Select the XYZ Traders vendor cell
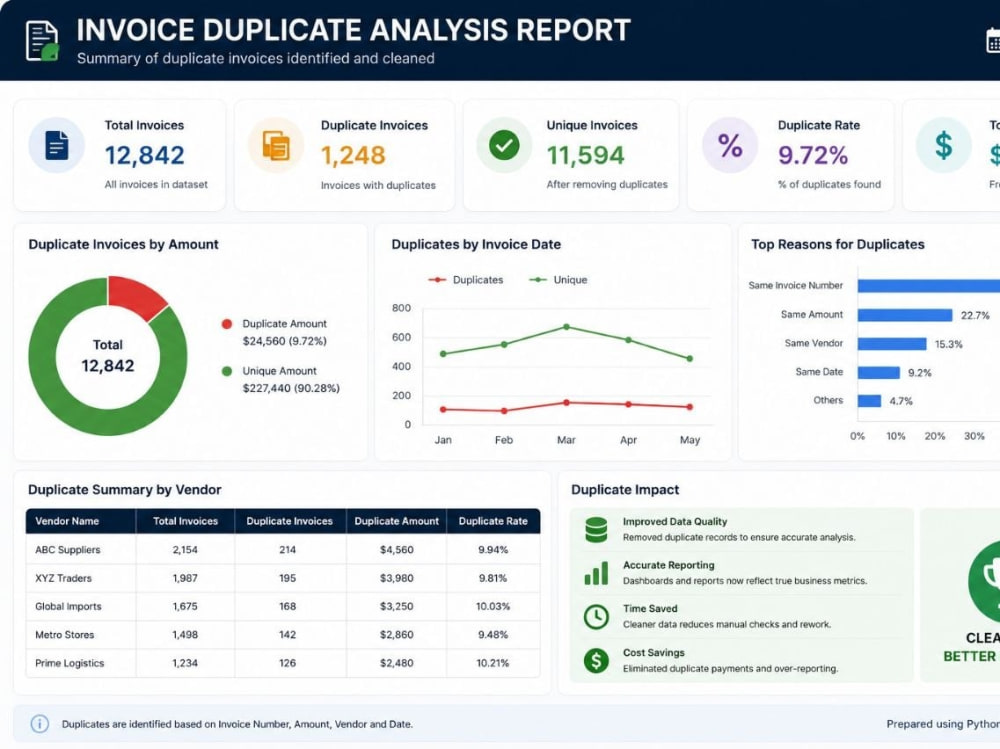Viewport: 1000px width, 749px height. click(80, 578)
